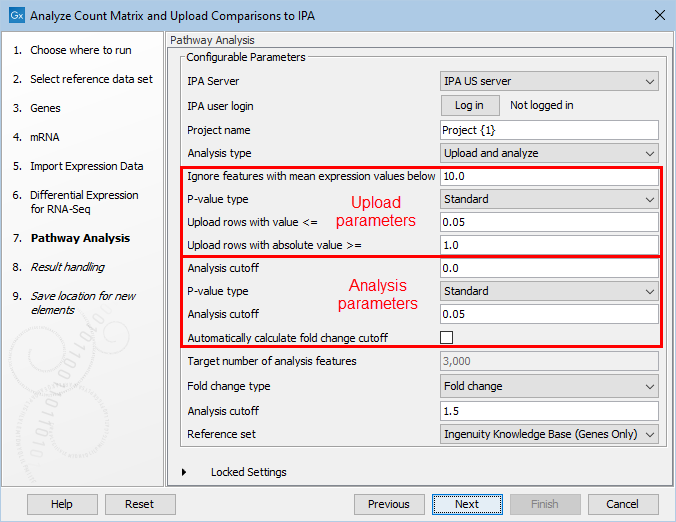This screenshot has width=676, height=522.
Task: Open the Analysis type dropdown
Action: [x=549, y=153]
